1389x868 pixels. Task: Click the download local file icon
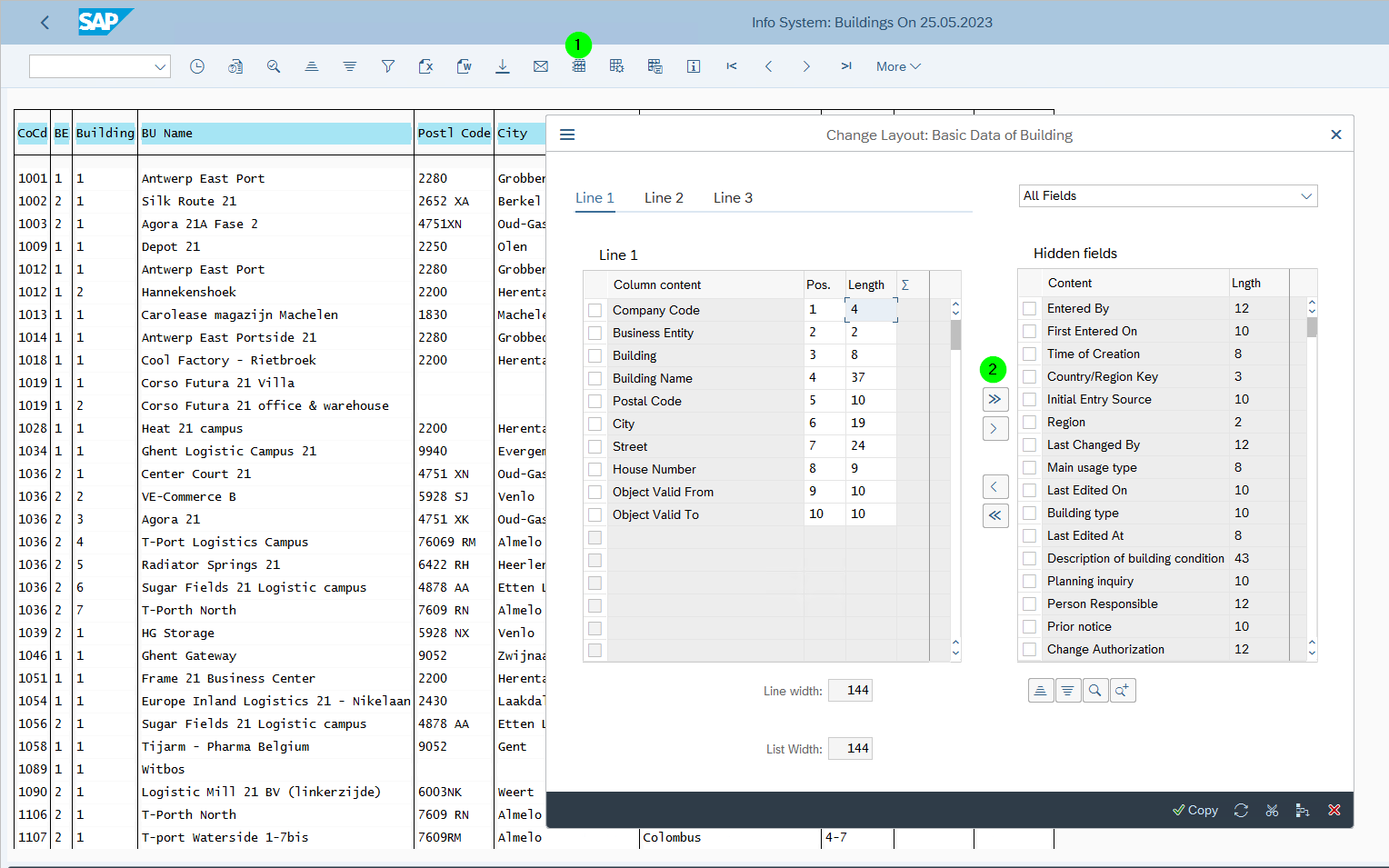point(503,66)
